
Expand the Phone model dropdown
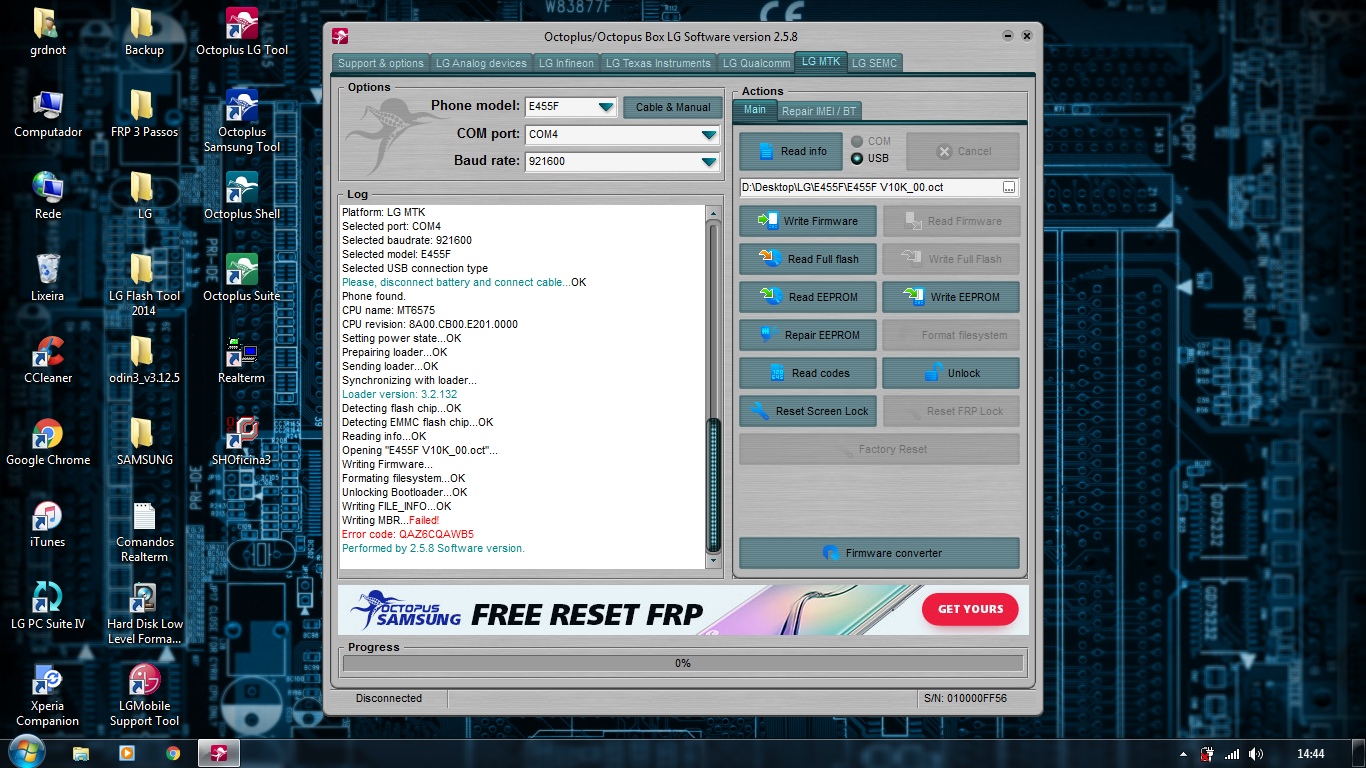[606, 107]
